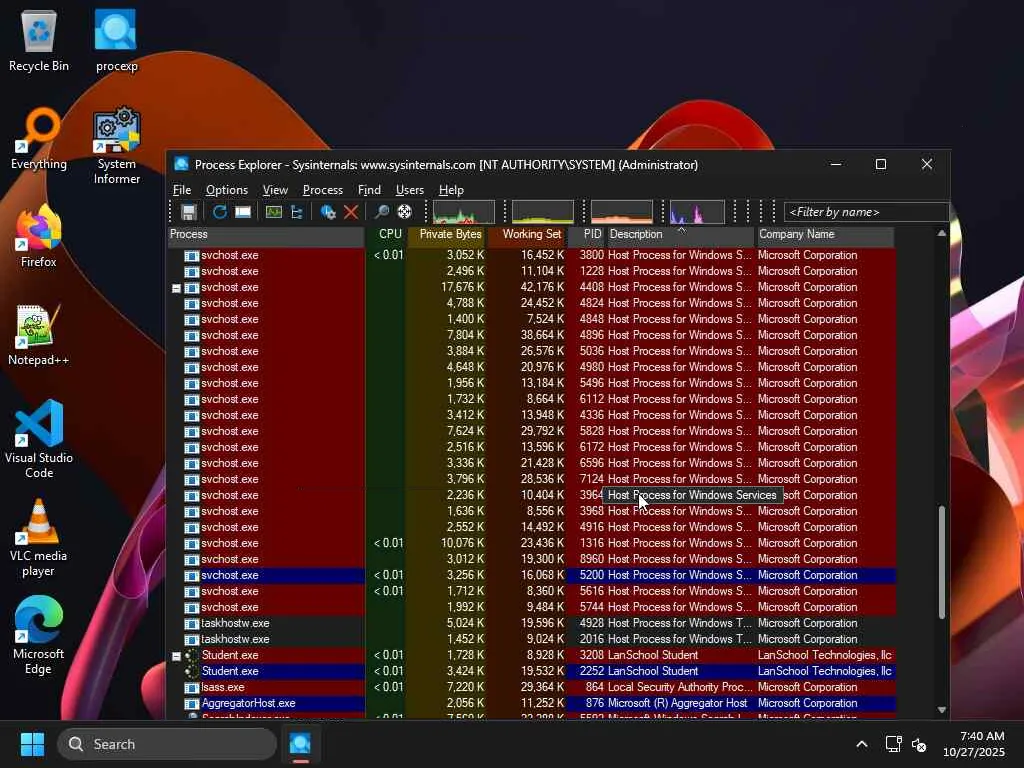Select the Everything desktop shortcut
Screen dimensions: 1024x768
(39, 138)
